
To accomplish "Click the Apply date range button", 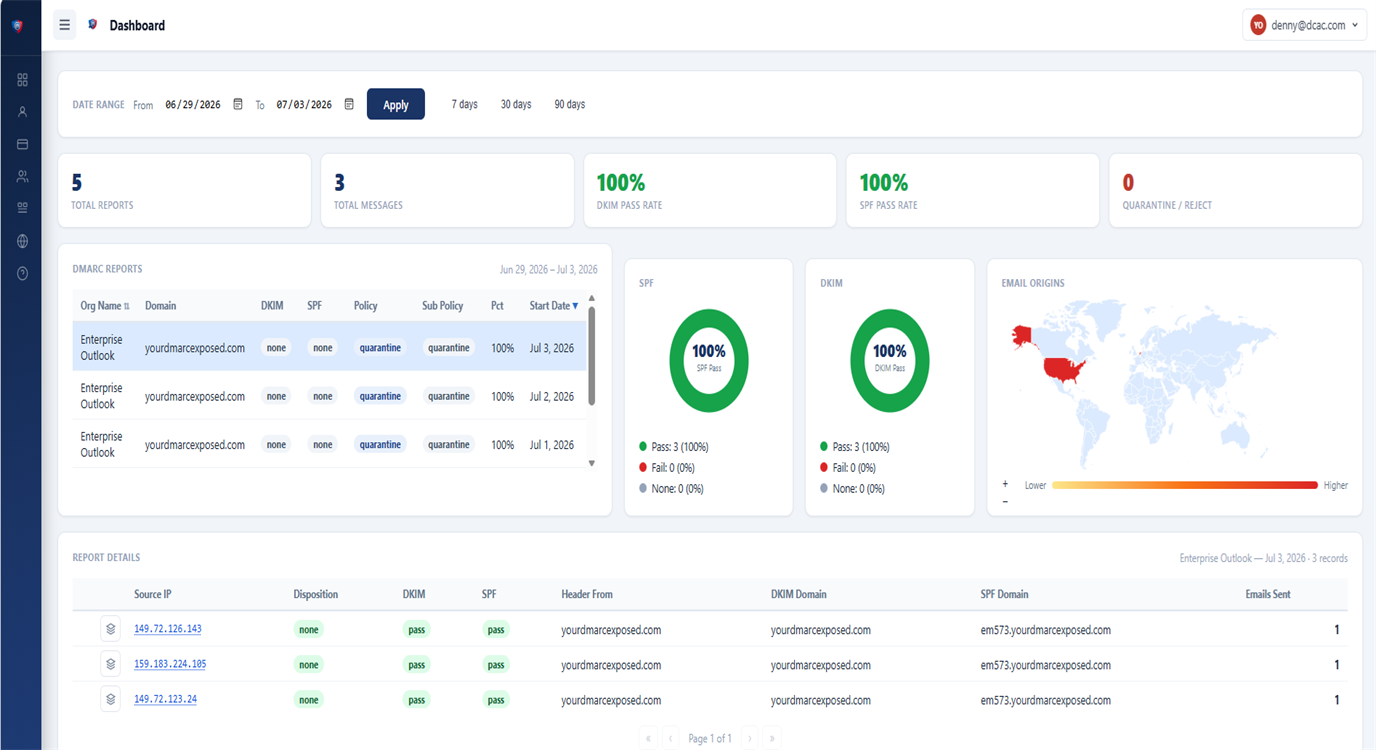I will pos(396,104).
